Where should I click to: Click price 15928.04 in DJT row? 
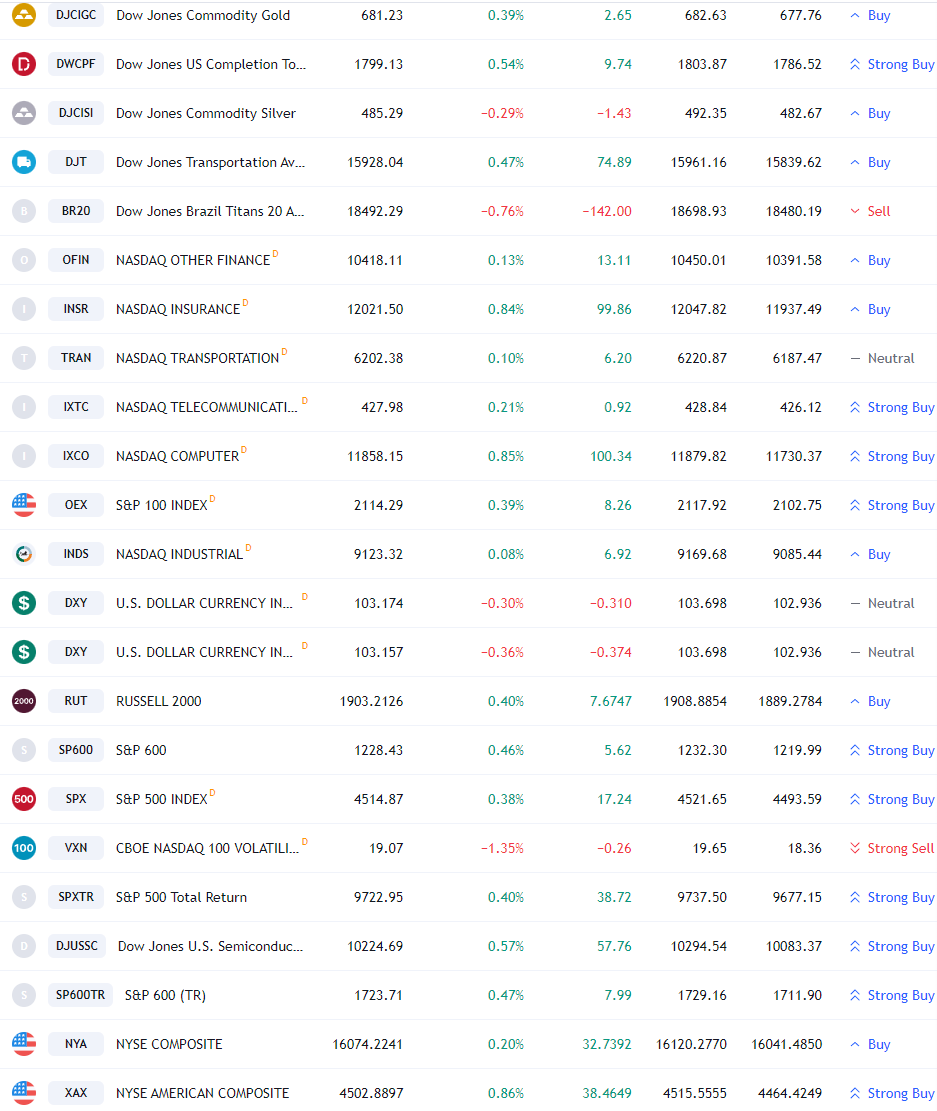point(375,162)
